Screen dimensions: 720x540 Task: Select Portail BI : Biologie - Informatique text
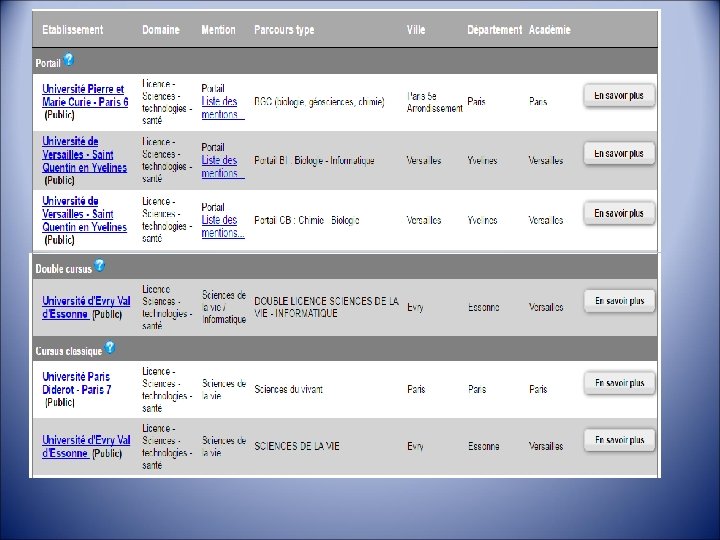click(x=314, y=160)
